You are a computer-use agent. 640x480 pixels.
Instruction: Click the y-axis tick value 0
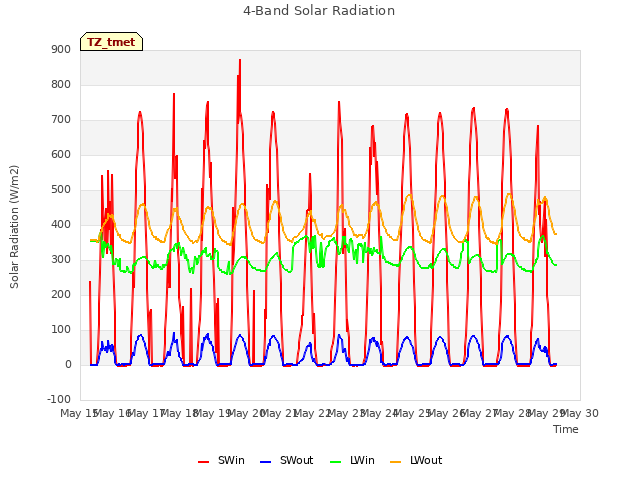point(68,365)
